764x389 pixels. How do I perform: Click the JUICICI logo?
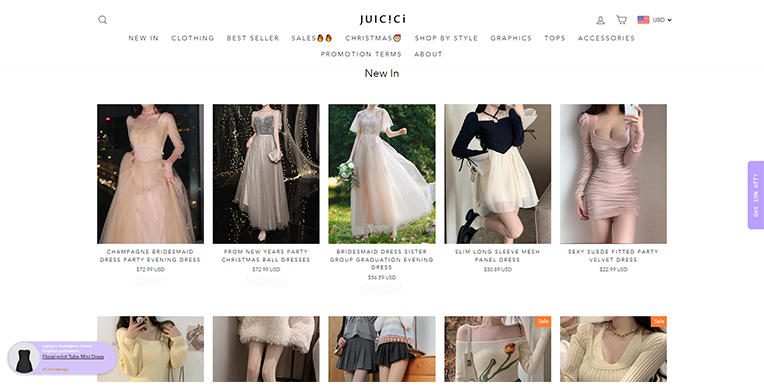[x=382, y=19]
